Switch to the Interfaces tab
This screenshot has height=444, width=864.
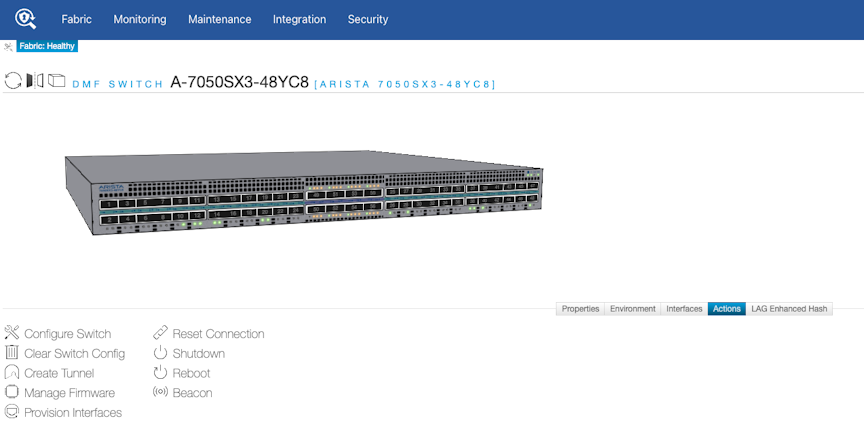684,309
